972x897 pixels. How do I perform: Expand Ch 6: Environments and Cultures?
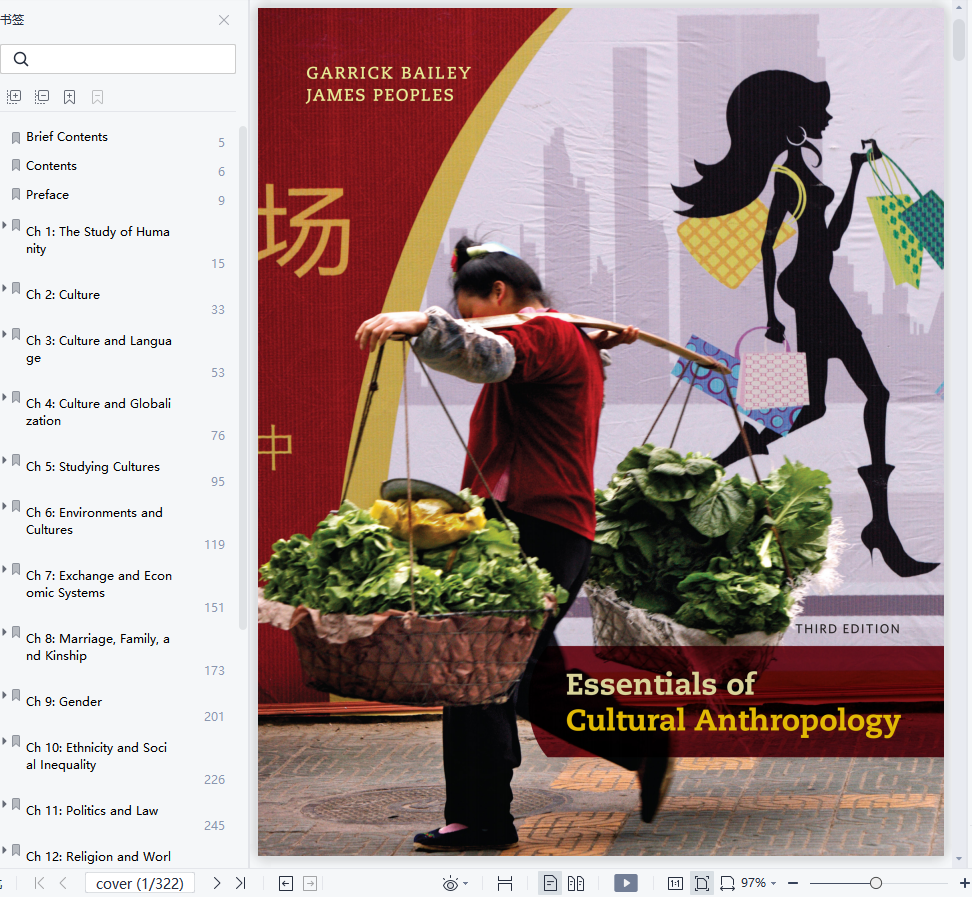pos(4,506)
